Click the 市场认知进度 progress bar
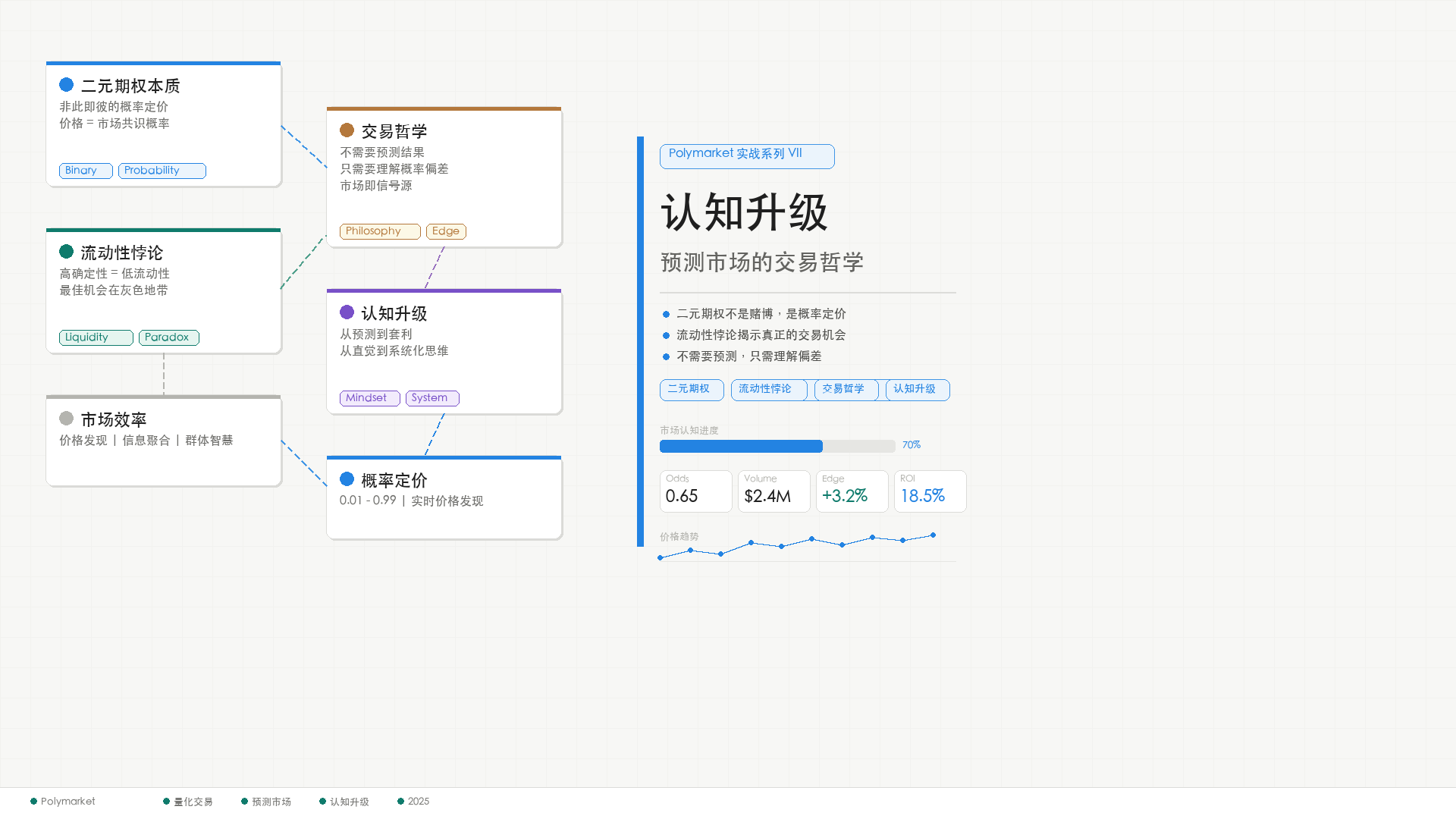 coord(777,446)
